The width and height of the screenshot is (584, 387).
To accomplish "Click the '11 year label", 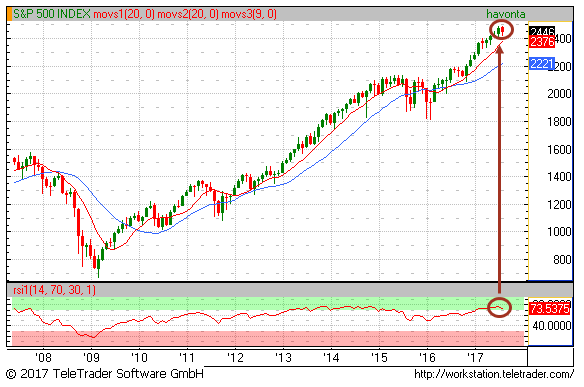I will point(187,358).
